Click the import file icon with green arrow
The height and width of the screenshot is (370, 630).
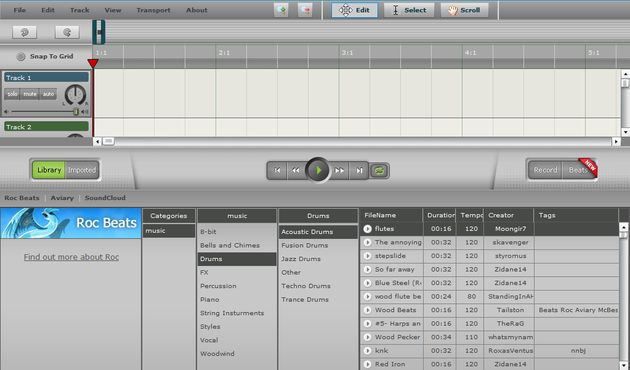[281, 10]
